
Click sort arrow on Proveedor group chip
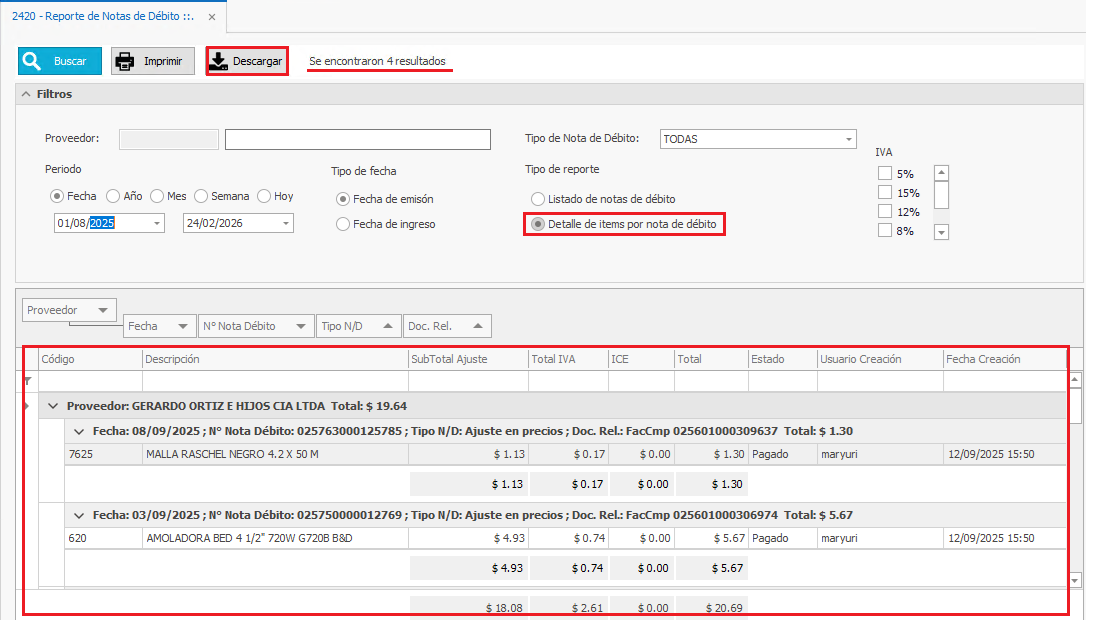click(x=103, y=310)
